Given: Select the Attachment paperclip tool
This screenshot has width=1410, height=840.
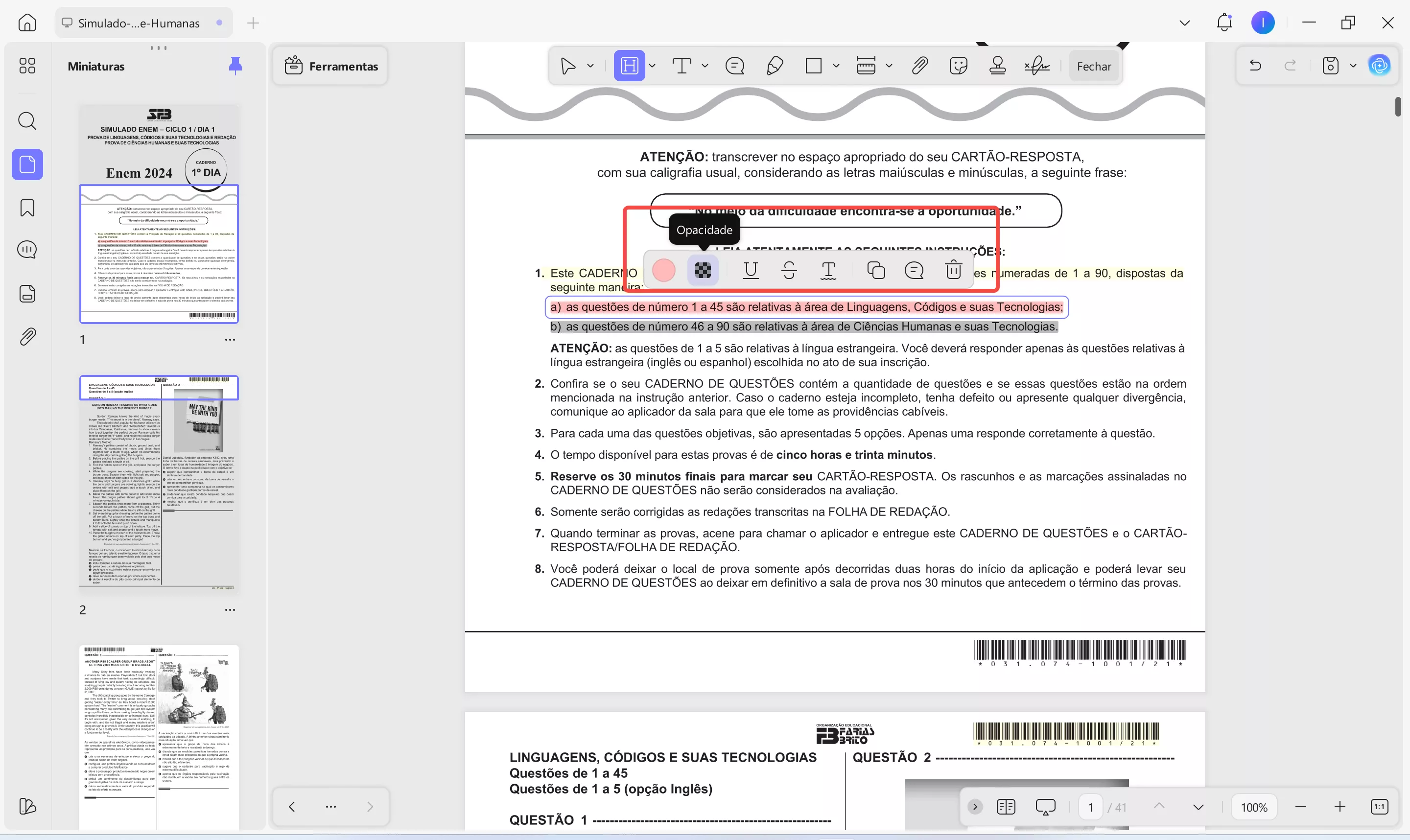Looking at the screenshot, I should click(x=919, y=65).
